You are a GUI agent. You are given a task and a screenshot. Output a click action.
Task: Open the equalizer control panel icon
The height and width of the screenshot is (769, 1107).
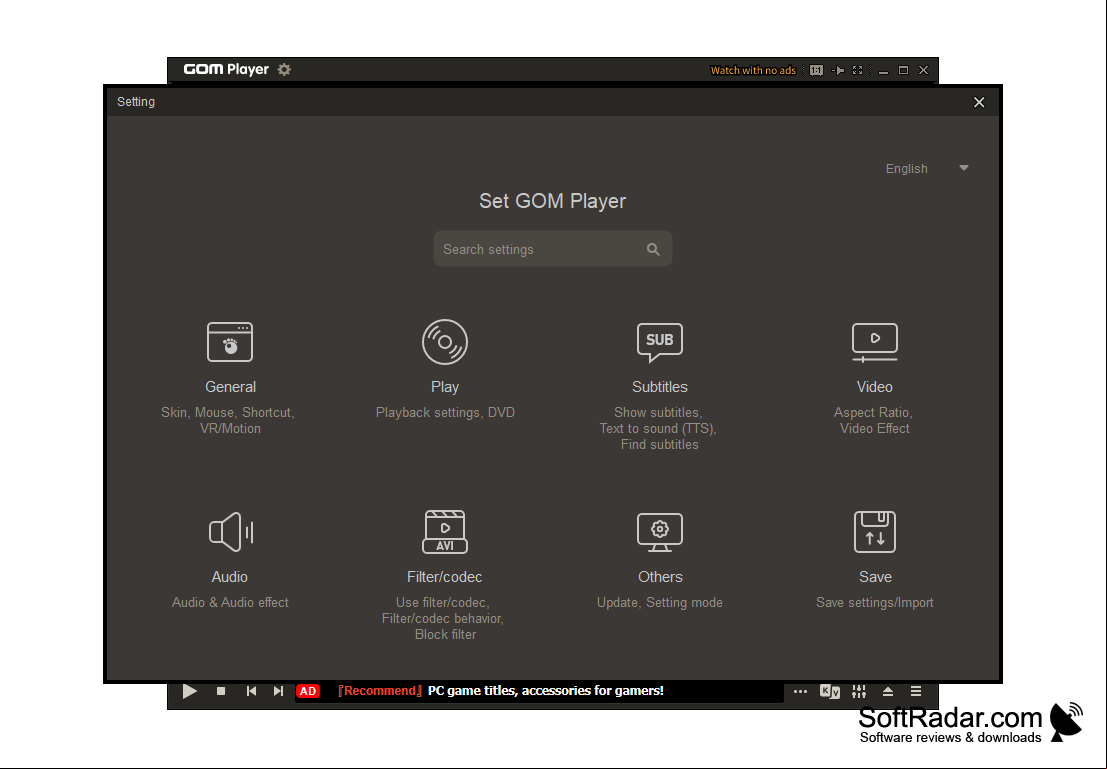coord(859,691)
